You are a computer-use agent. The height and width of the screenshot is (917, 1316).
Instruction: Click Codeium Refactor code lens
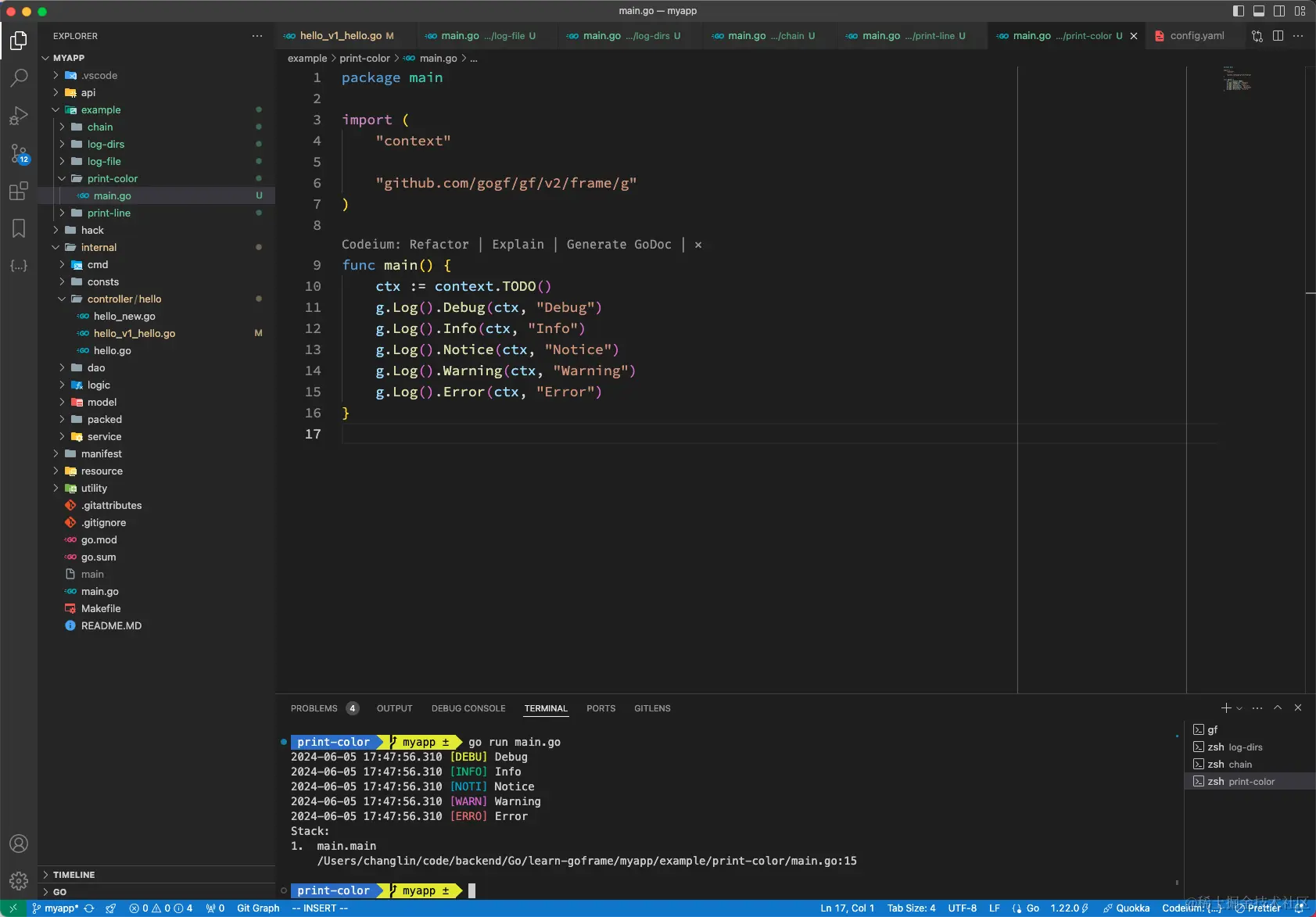439,245
